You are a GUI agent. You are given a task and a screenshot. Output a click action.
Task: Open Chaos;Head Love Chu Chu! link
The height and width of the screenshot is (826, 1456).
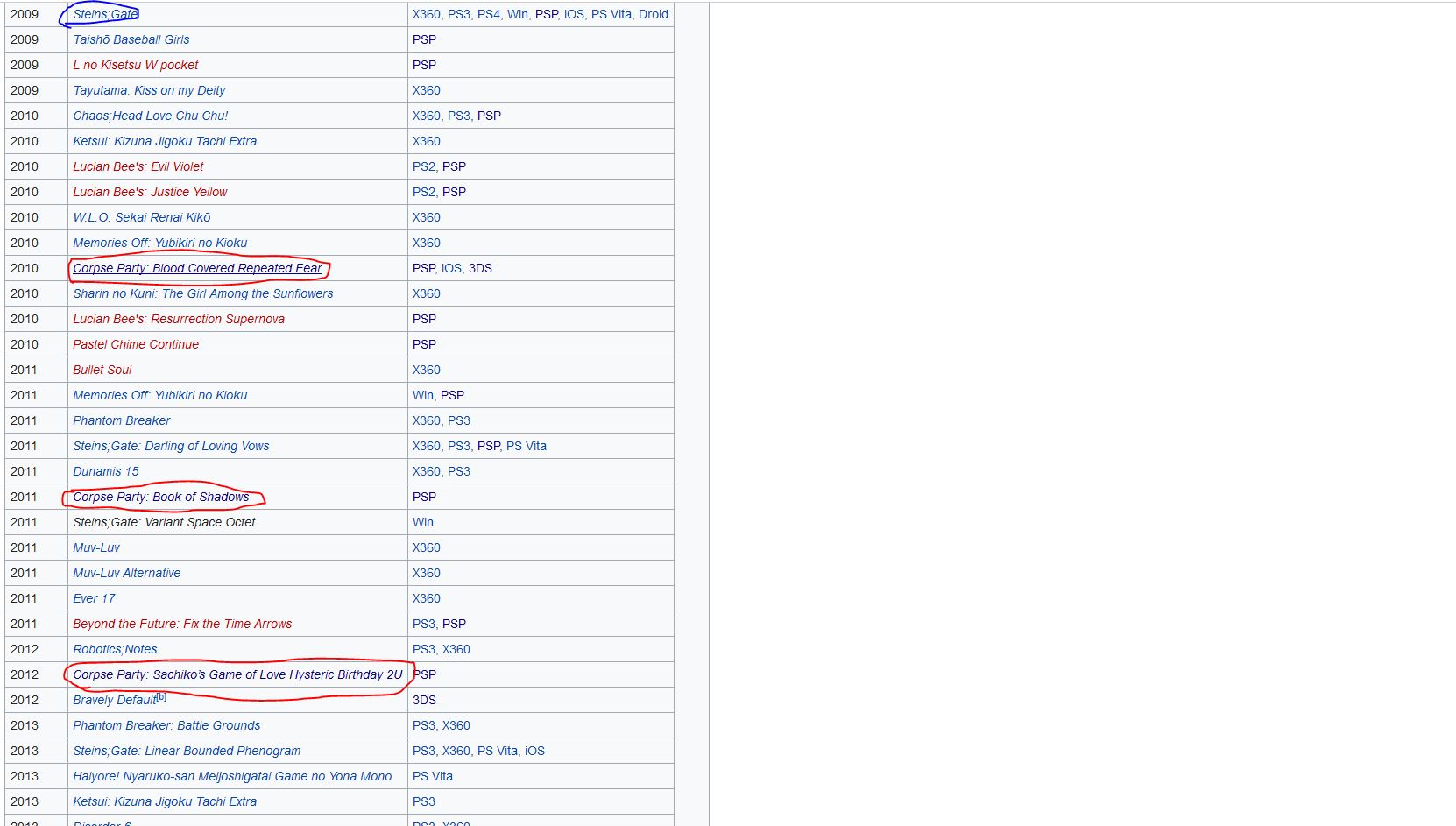151,116
